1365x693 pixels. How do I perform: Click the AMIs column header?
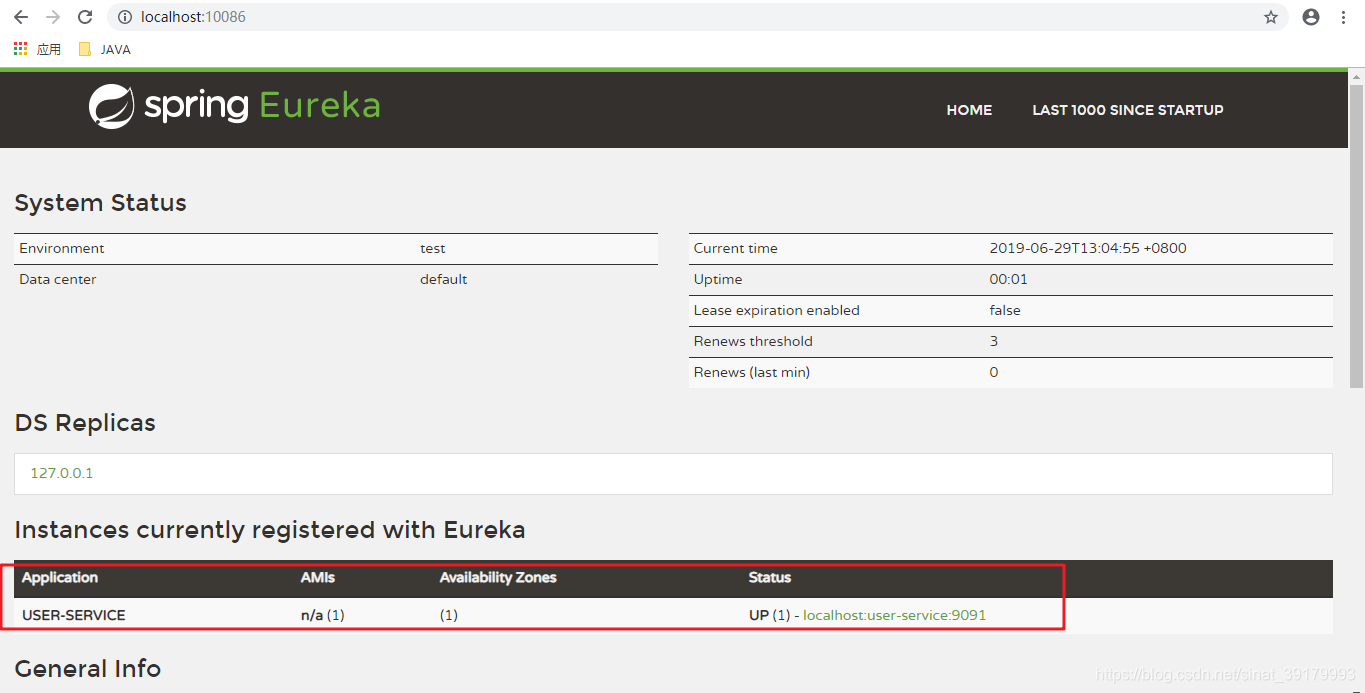318,578
